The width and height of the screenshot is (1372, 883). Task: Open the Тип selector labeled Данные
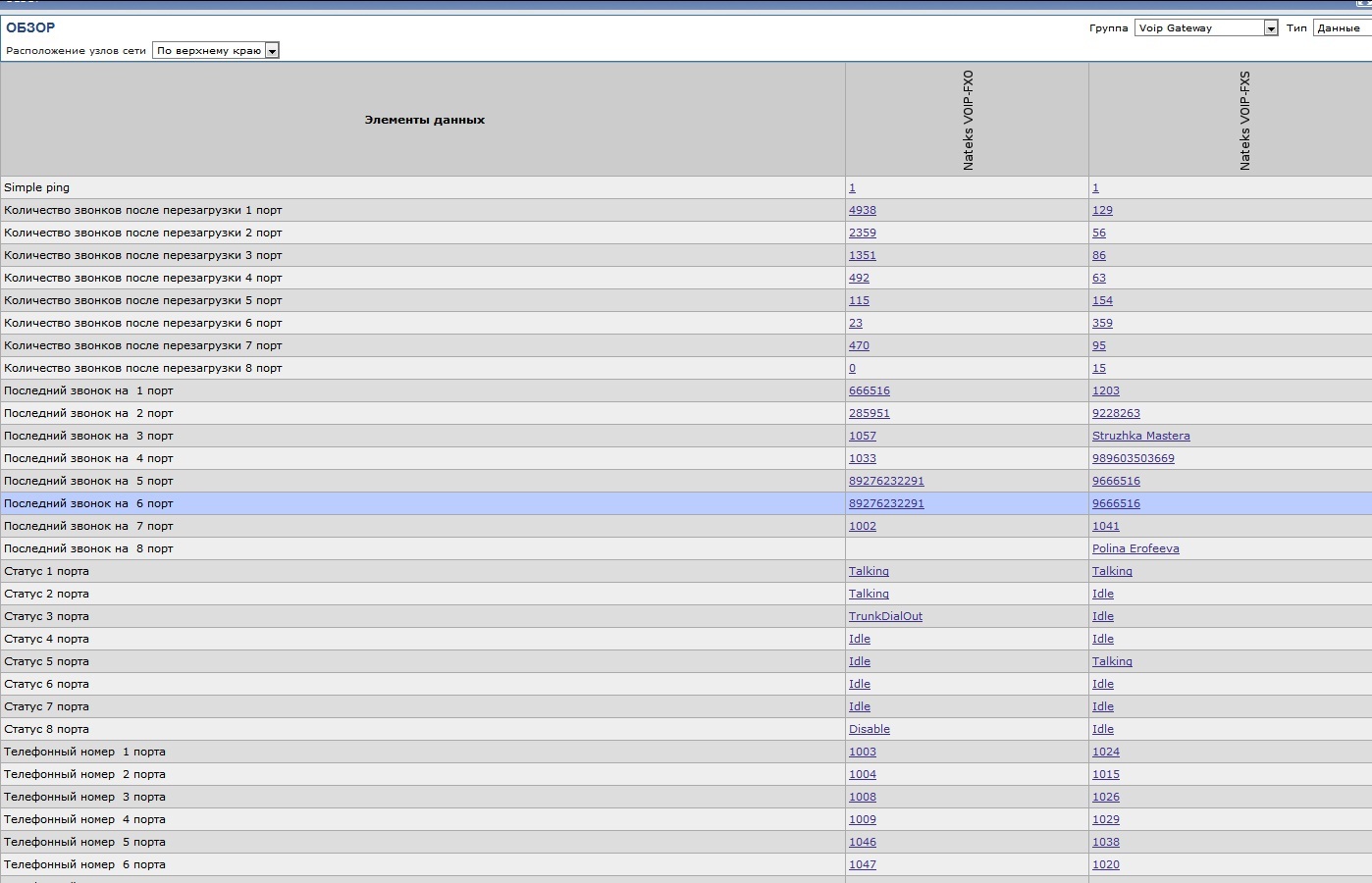[x=1339, y=27]
